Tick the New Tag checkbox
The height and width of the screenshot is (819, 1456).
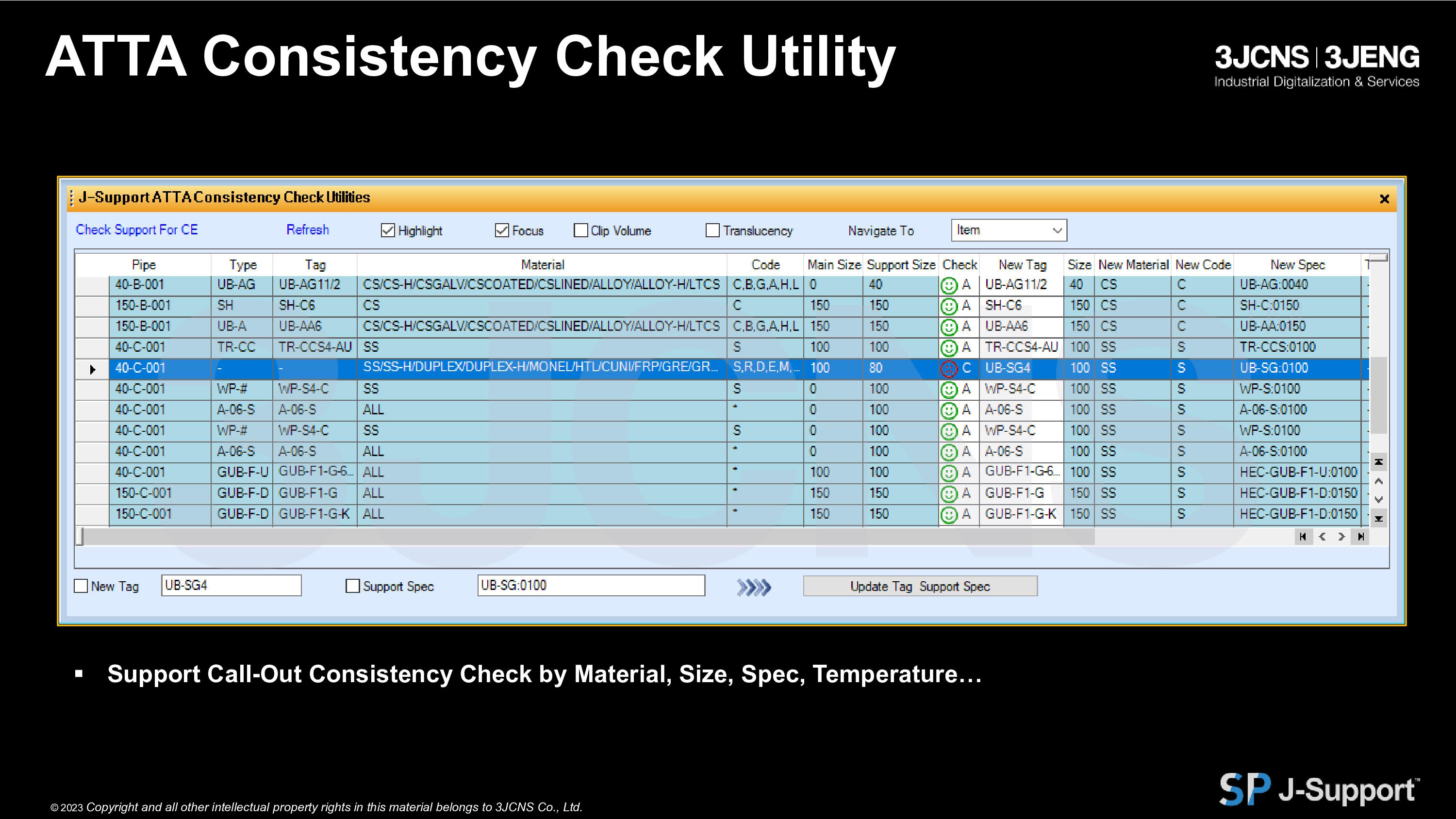pyautogui.click(x=81, y=586)
